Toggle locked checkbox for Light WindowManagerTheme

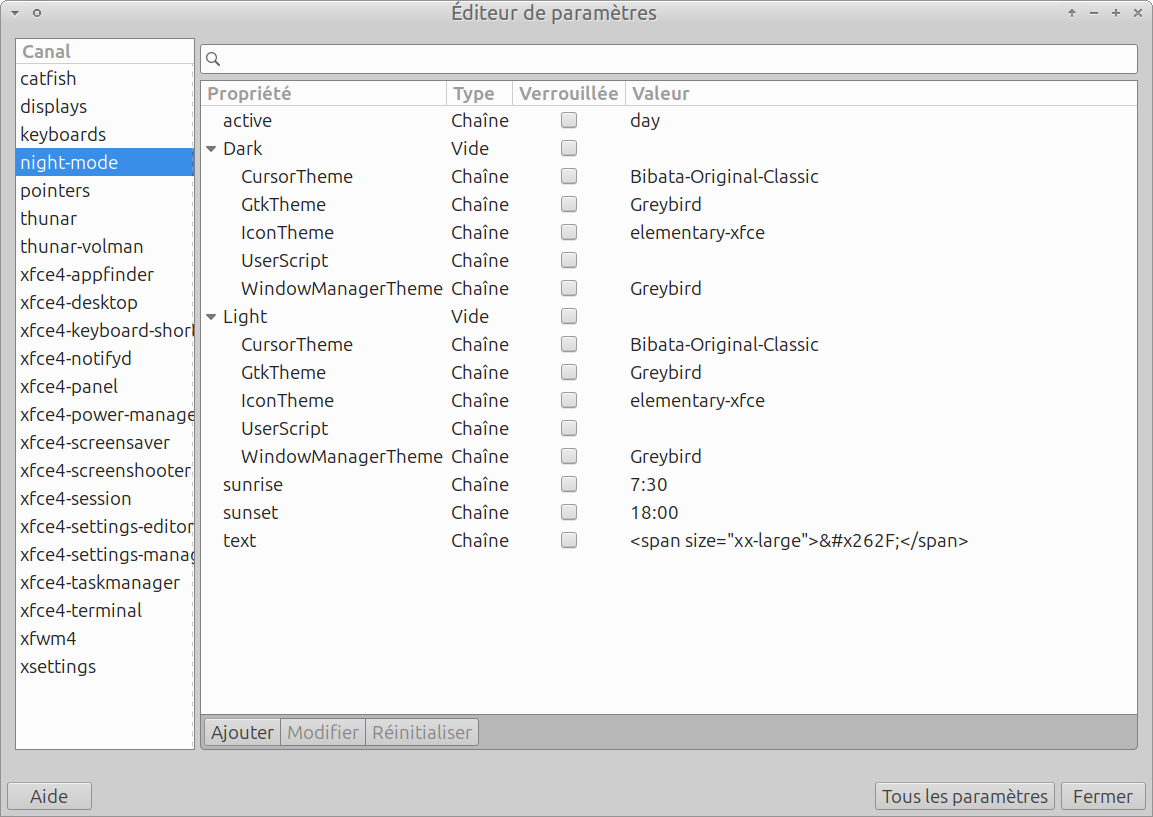coord(568,456)
